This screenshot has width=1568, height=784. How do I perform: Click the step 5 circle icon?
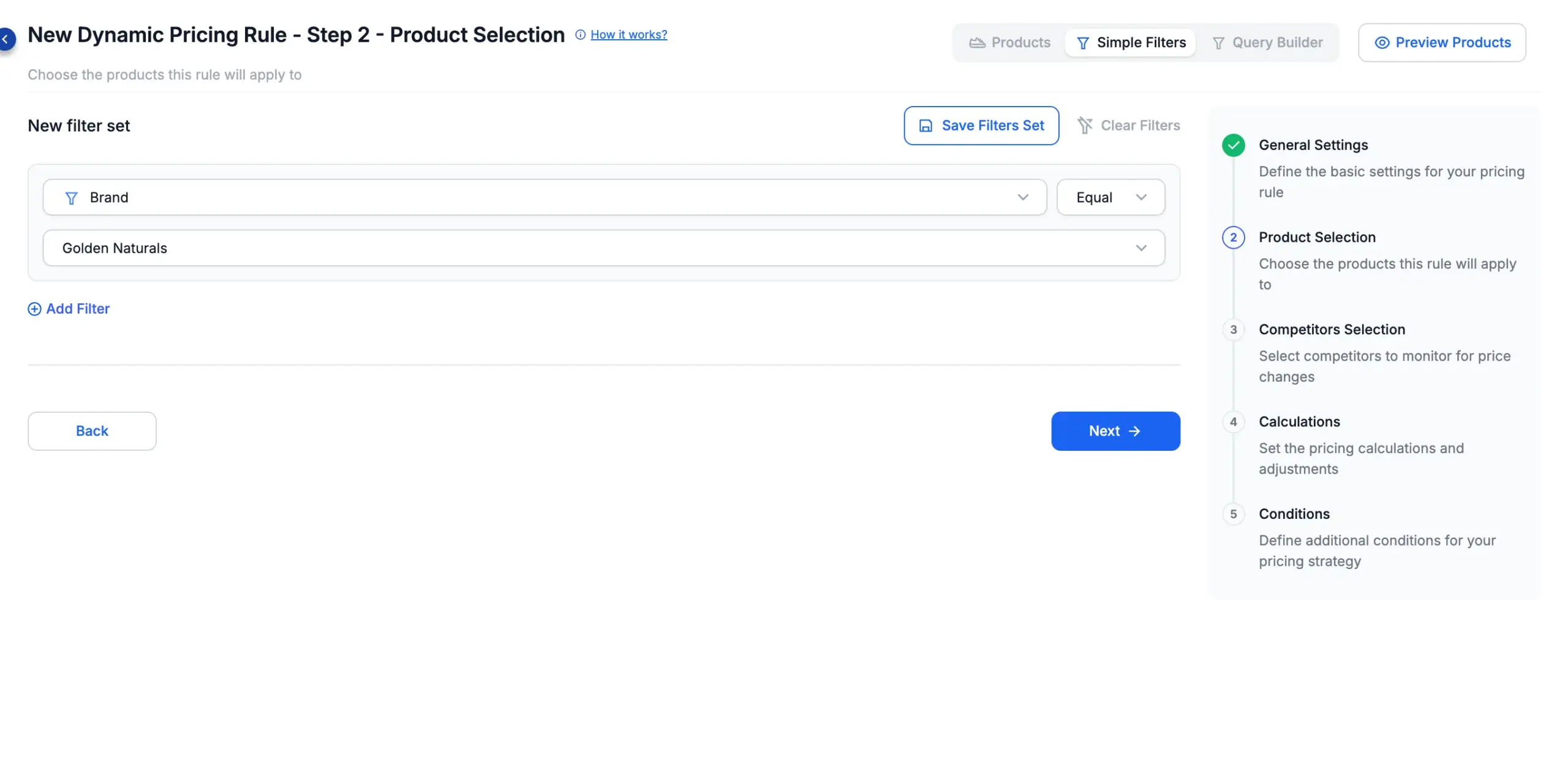click(1233, 514)
